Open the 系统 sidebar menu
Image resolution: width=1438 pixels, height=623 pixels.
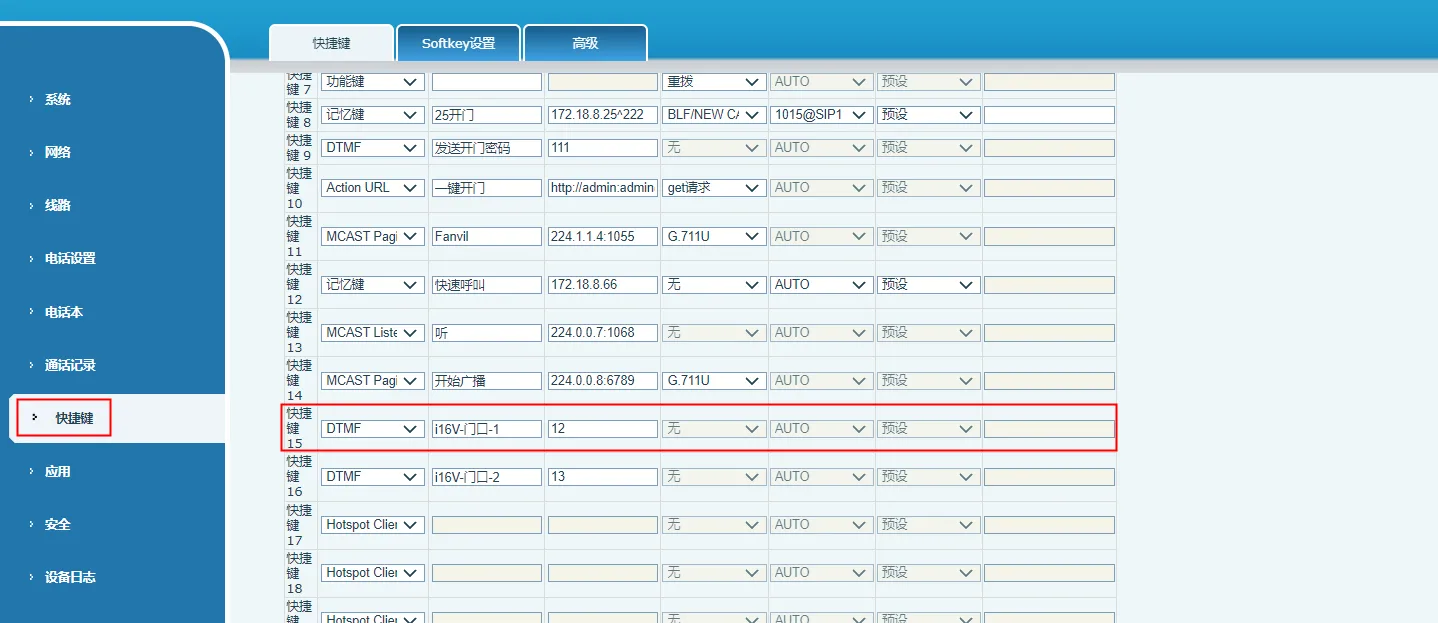pyautogui.click(x=57, y=100)
